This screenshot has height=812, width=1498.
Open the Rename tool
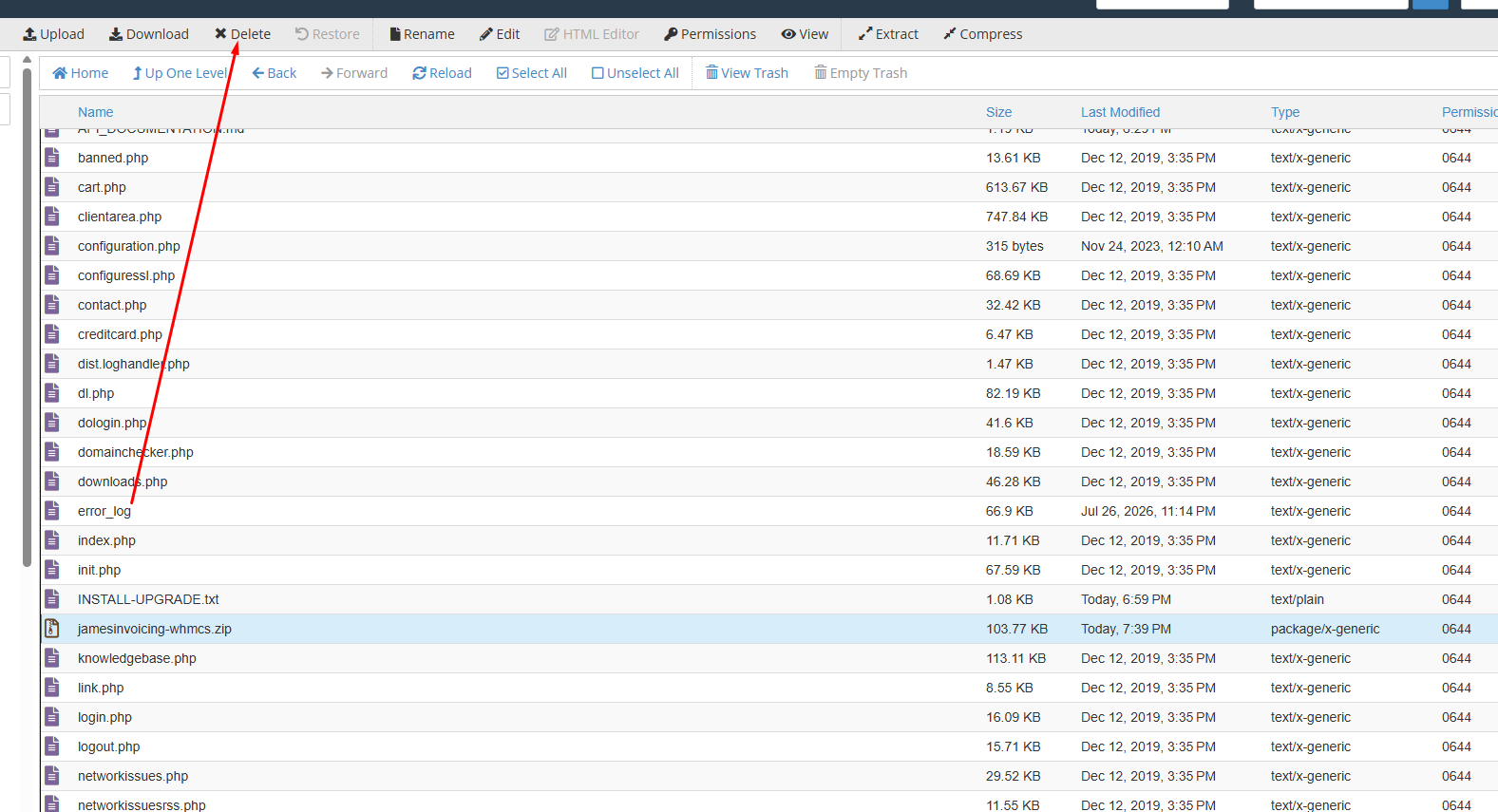[x=422, y=34]
